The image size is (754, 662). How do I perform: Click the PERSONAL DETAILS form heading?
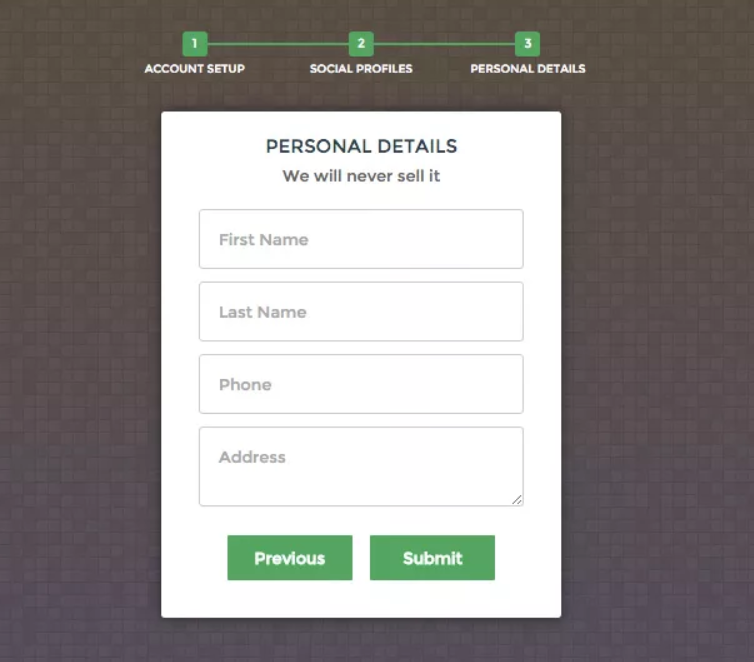point(361,146)
